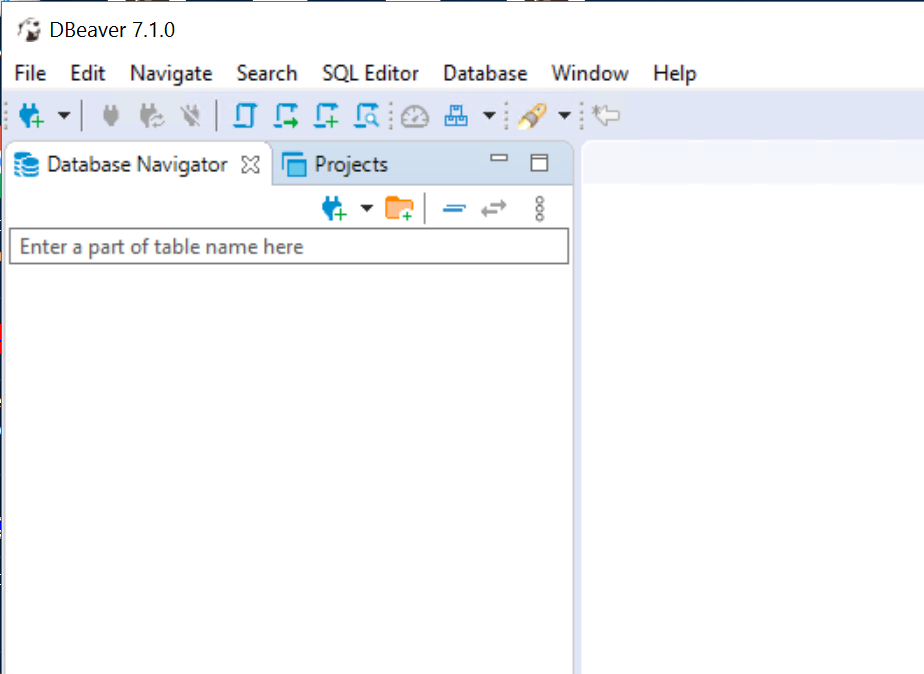This screenshot has height=674, width=924.
Task: Click the SQL script search magnifier icon
Action: [x=367, y=116]
